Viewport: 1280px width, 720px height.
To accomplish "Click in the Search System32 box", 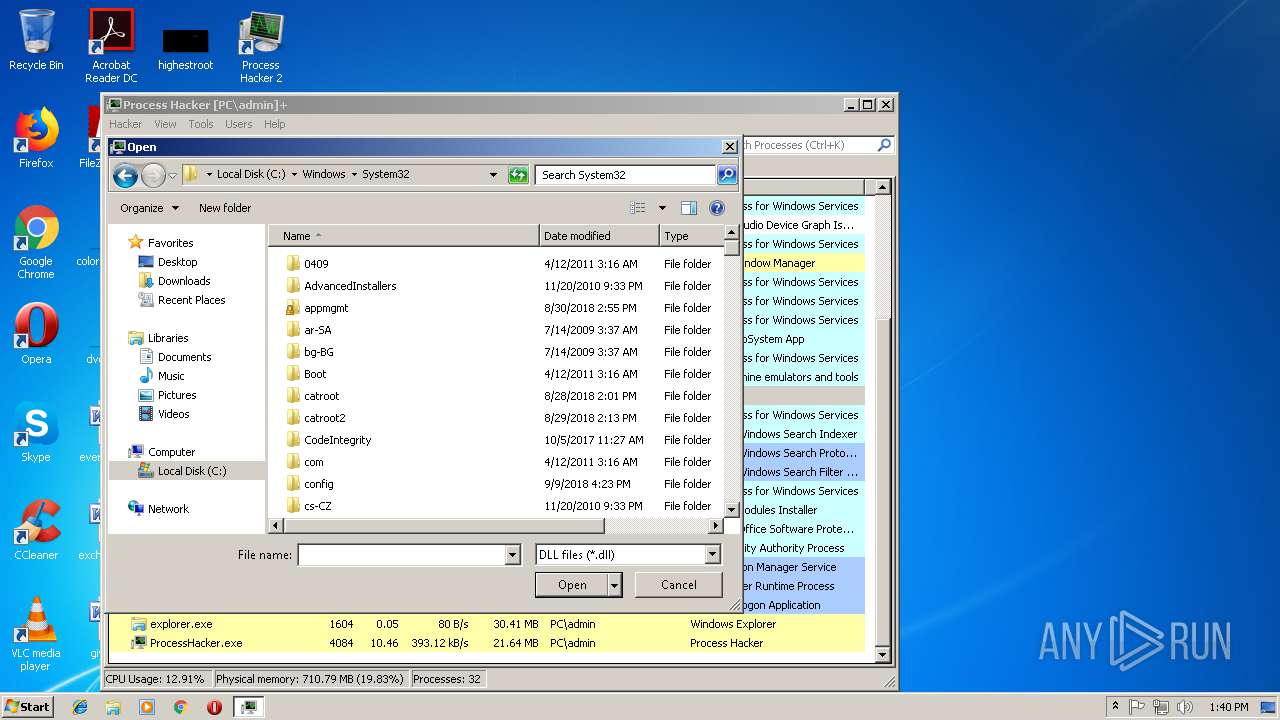I will (625, 175).
